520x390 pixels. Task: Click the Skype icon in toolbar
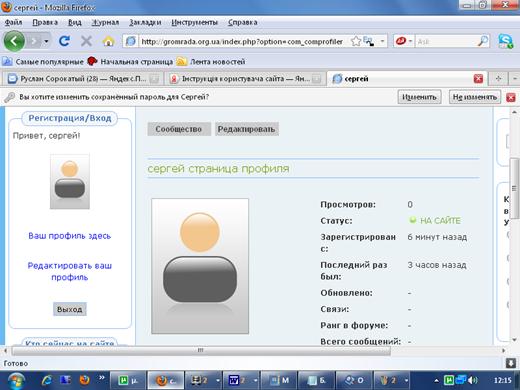(x=506, y=41)
